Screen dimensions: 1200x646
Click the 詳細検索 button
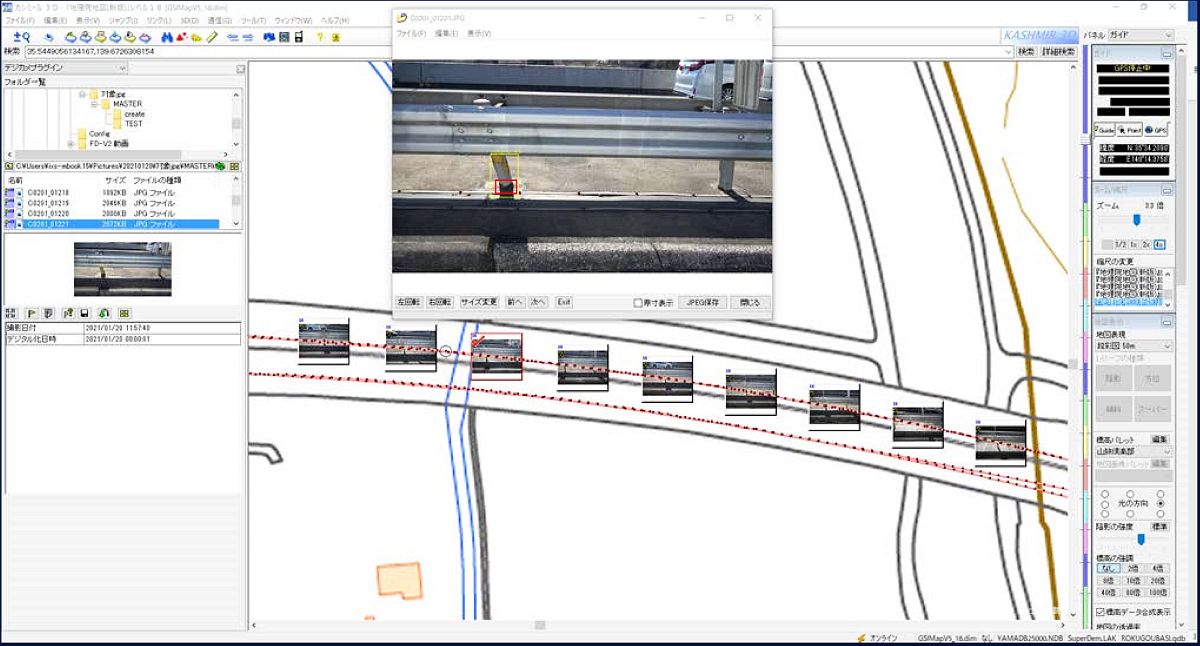click(x=1059, y=51)
